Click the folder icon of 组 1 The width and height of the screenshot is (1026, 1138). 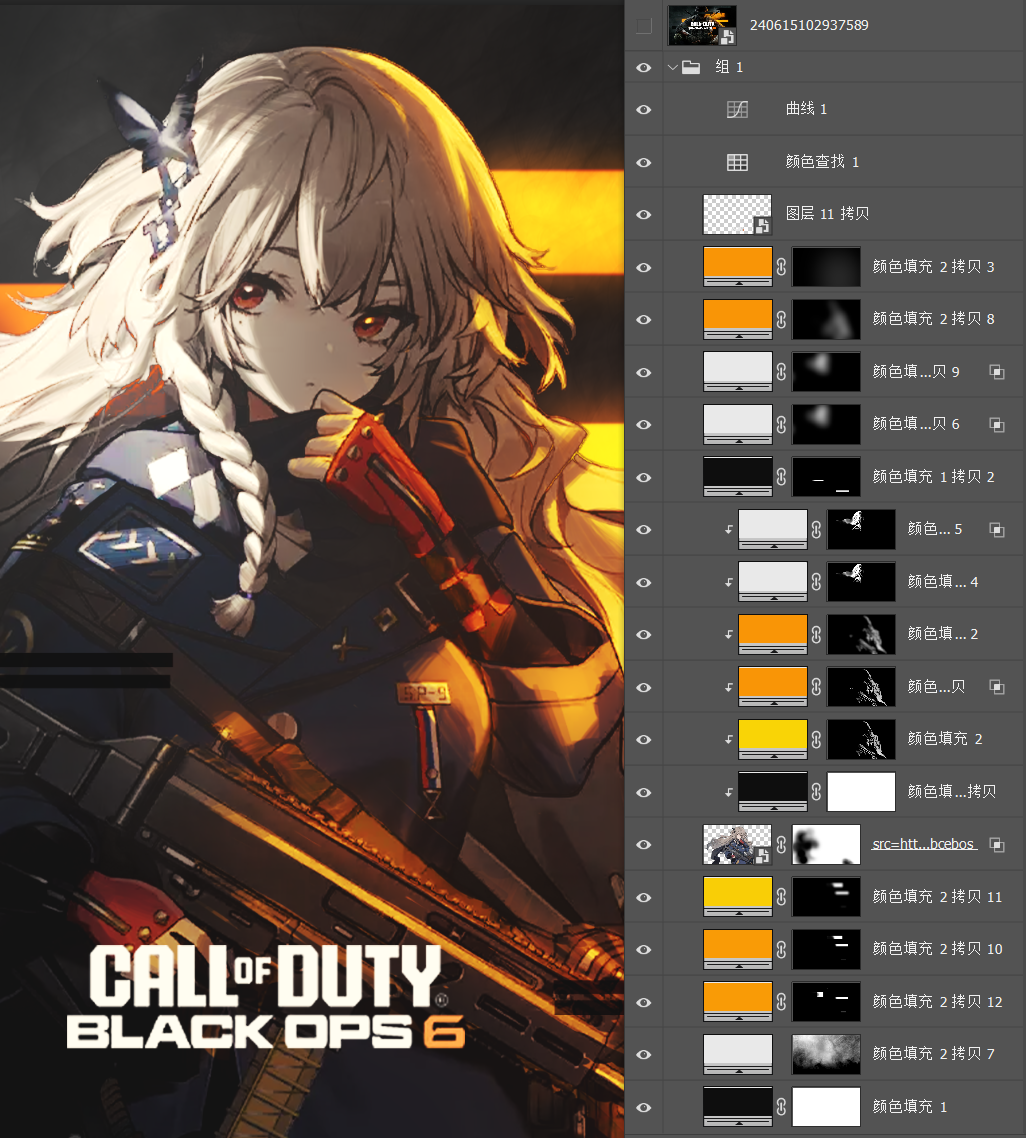691,67
